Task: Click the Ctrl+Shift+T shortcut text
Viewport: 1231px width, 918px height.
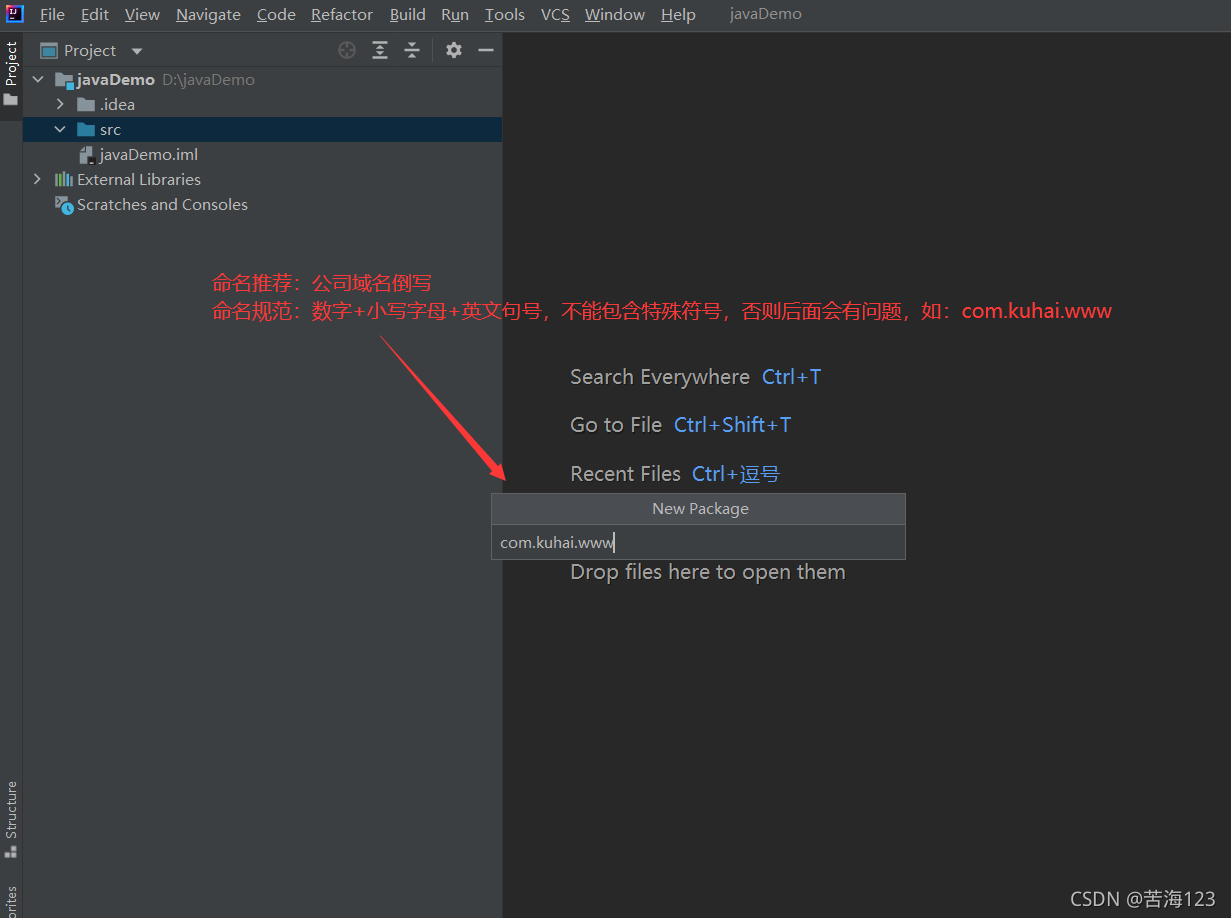Action: pos(732,425)
